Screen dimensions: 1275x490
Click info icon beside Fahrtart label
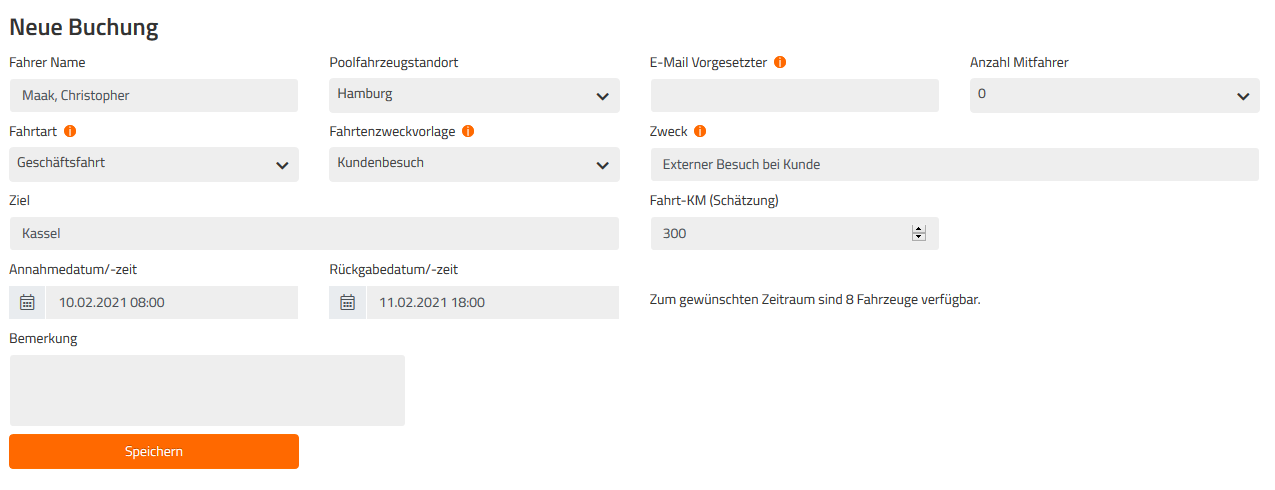point(70,131)
